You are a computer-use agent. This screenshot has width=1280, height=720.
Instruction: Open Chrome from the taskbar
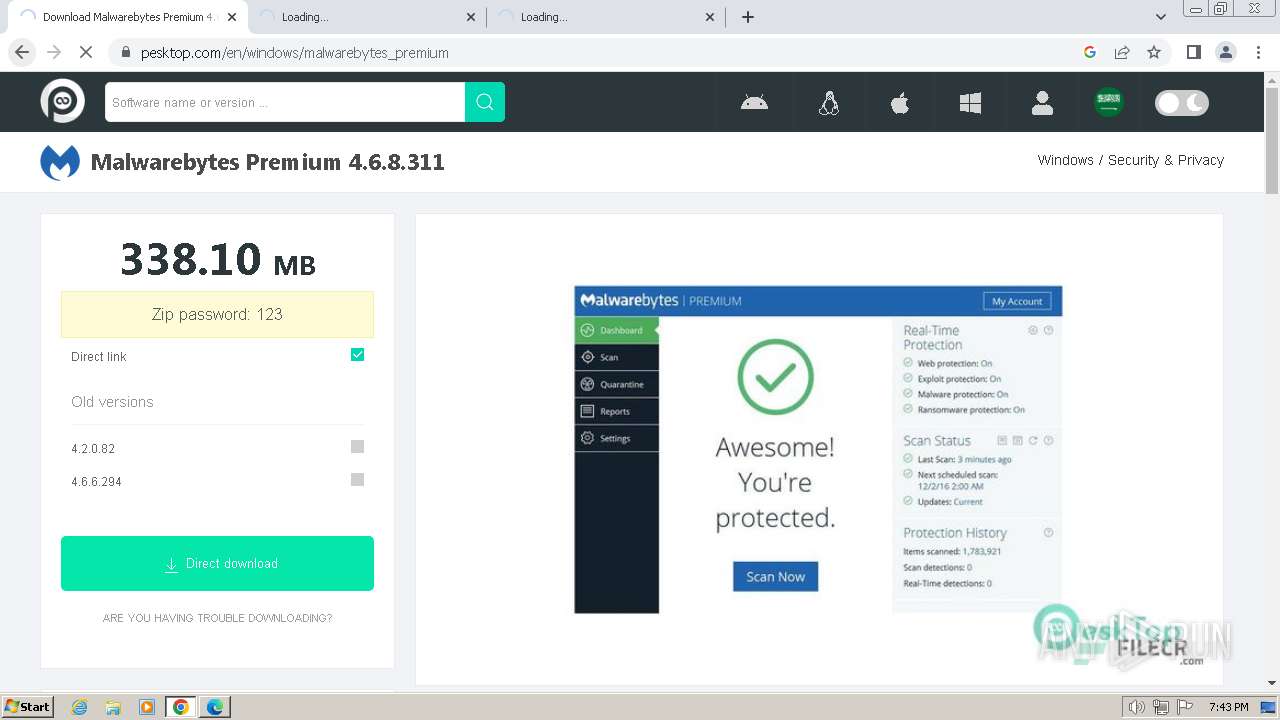(181, 707)
